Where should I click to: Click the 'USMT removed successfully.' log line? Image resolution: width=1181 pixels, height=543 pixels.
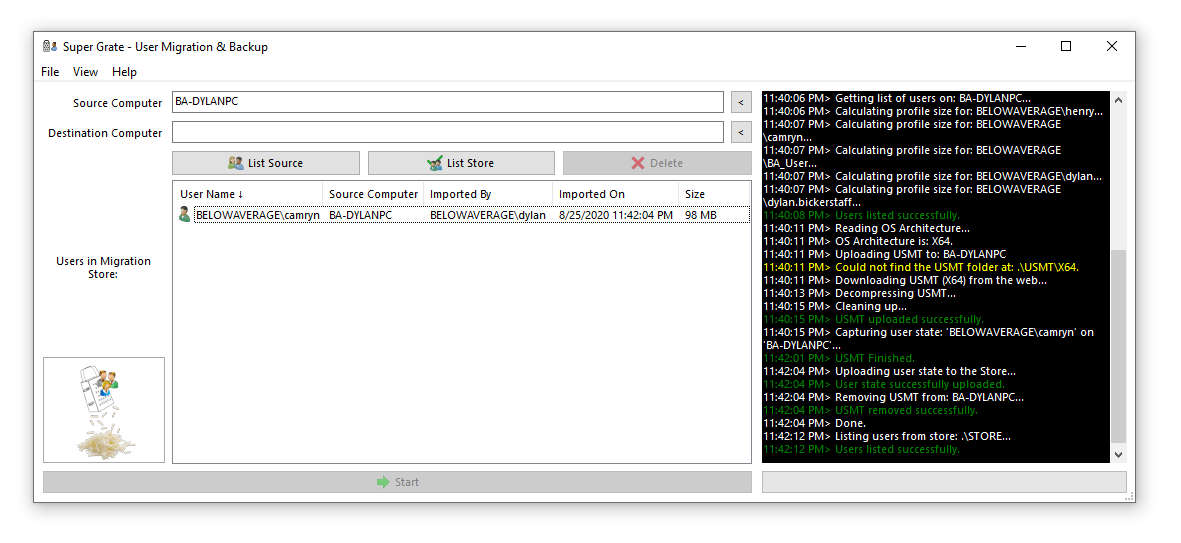pyautogui.click(x=870, y=410)
